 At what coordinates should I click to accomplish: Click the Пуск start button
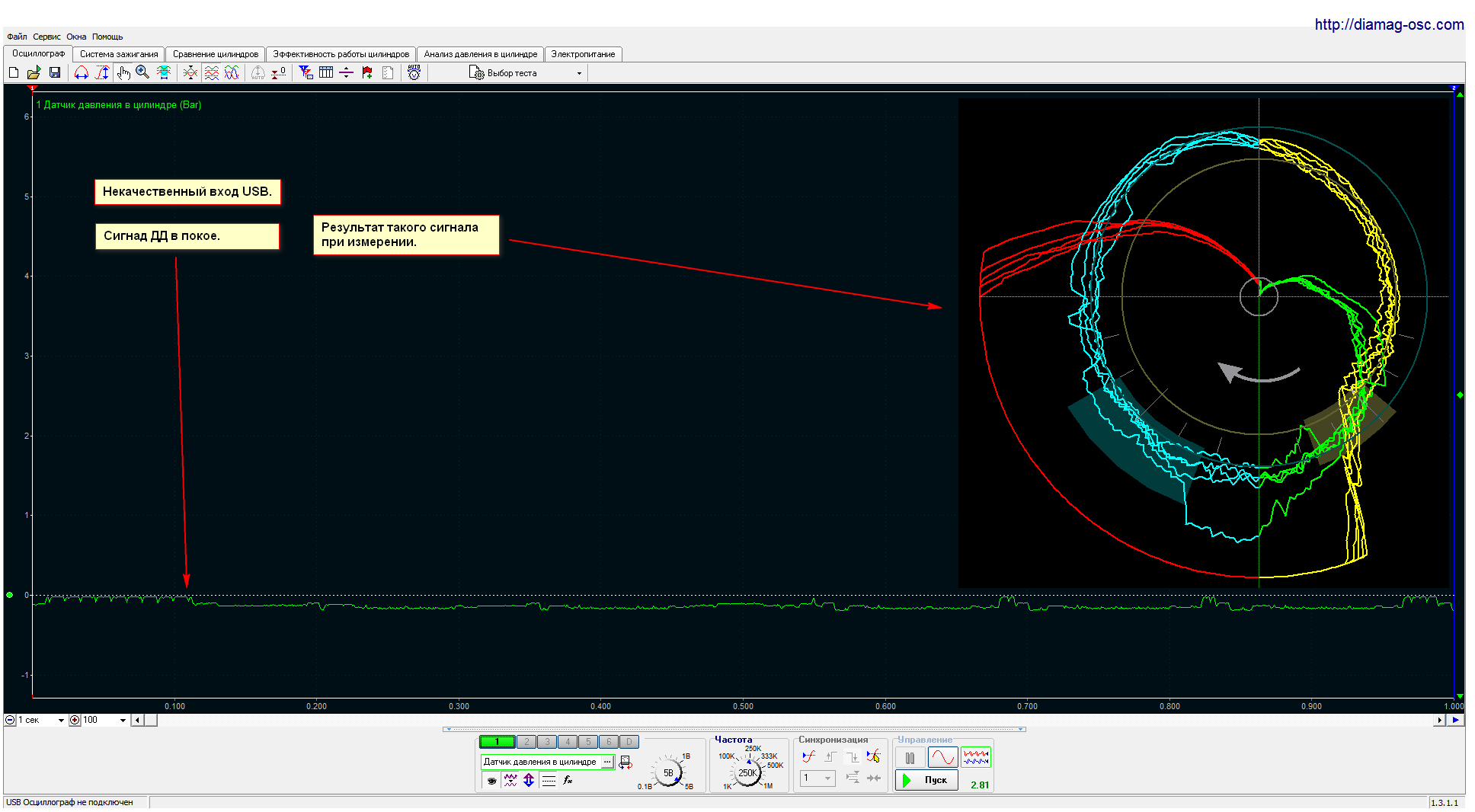click(x=926, y=780)
